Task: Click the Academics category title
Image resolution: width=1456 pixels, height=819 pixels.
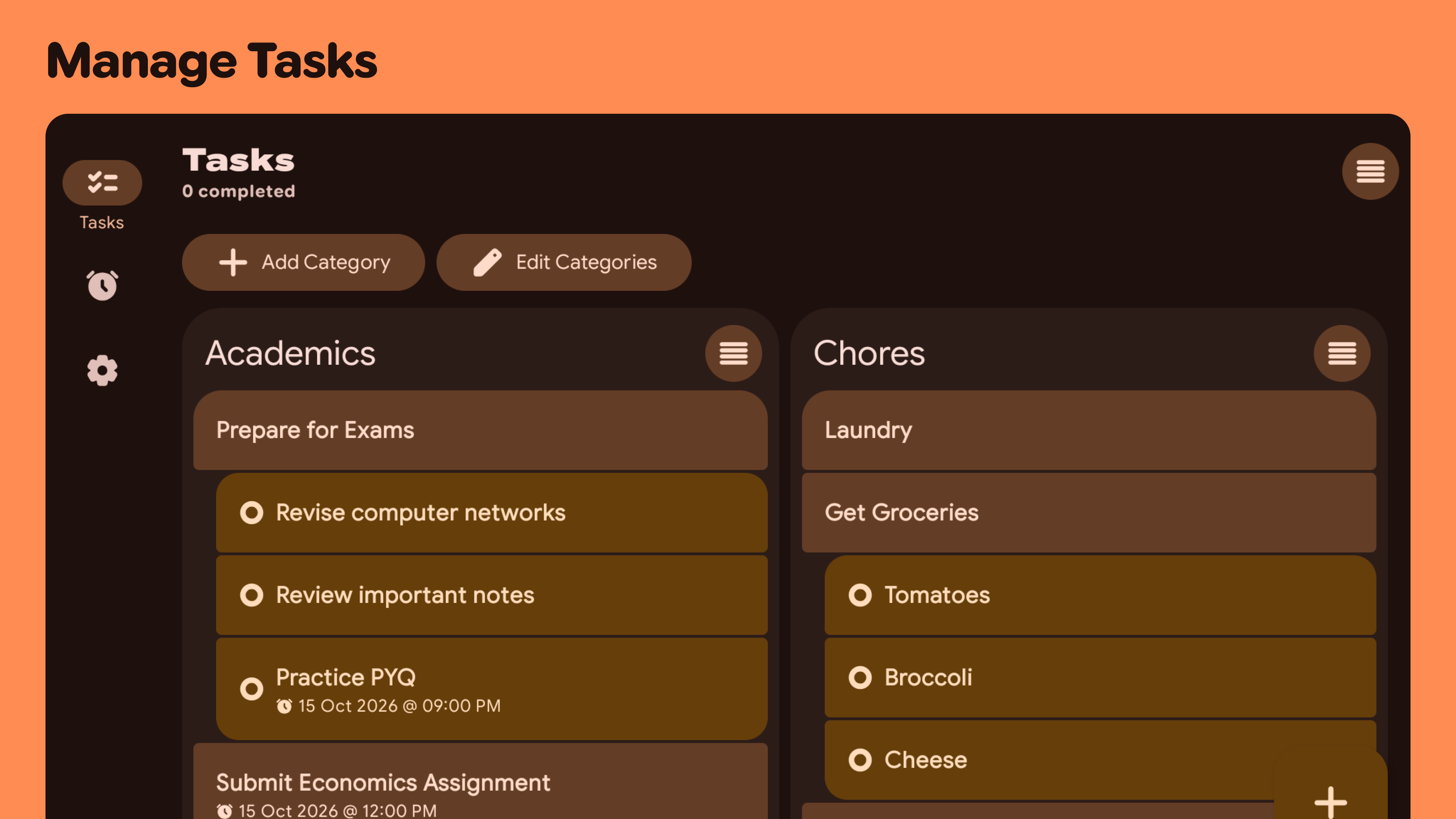Action: 290,353
